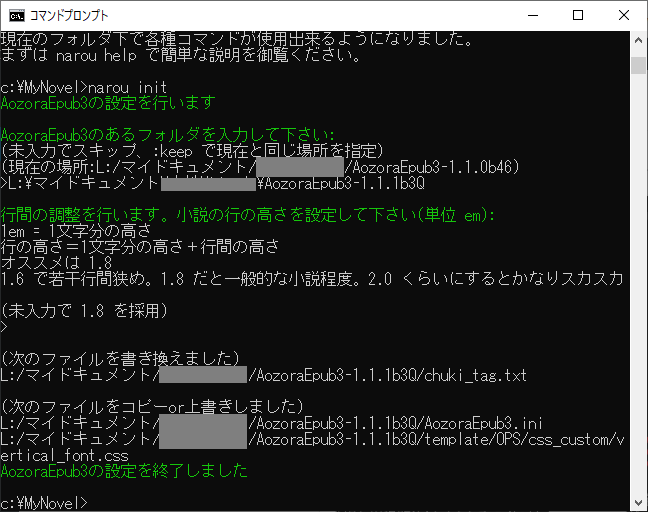The width and height of the screenshot is (648, 512).
Task: Click the green line 'AozoraEpub3の設定を行います'
Action: point(108,103)
